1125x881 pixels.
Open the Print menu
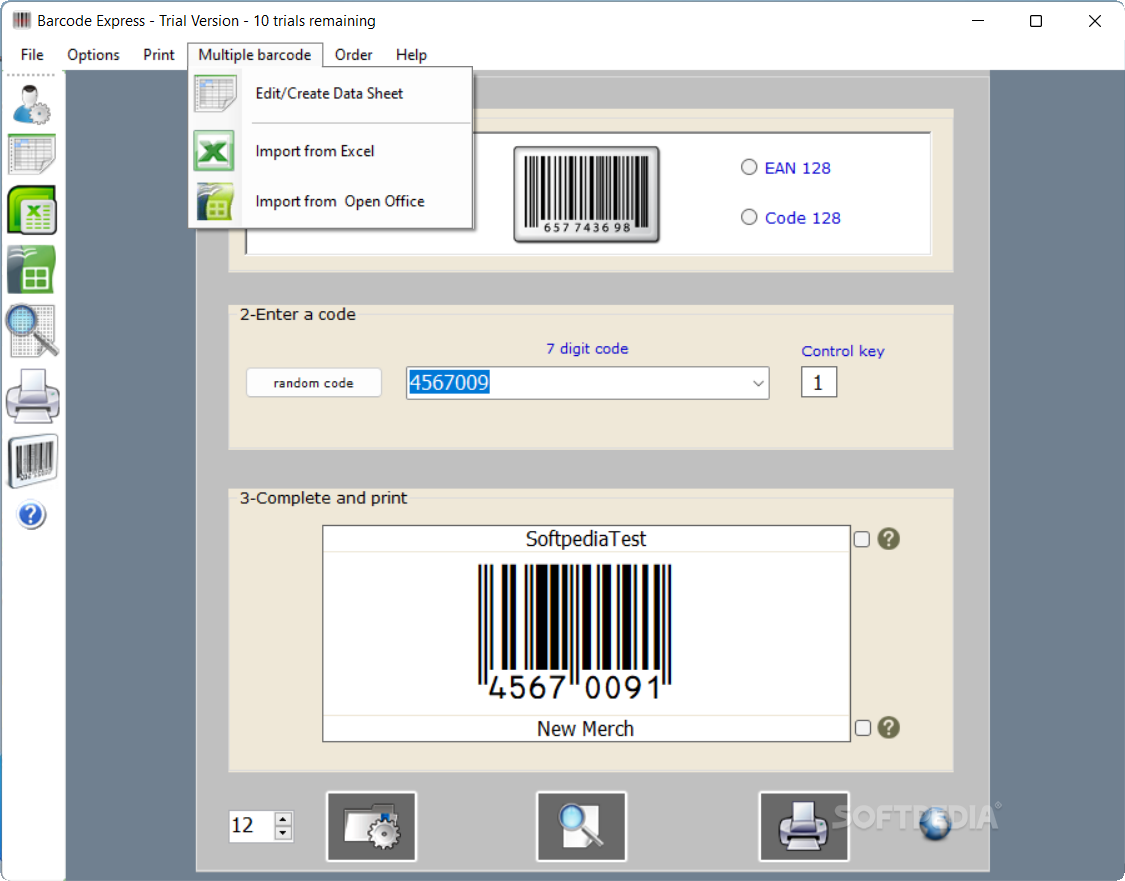pyautogui.click(x=159, y=55)
